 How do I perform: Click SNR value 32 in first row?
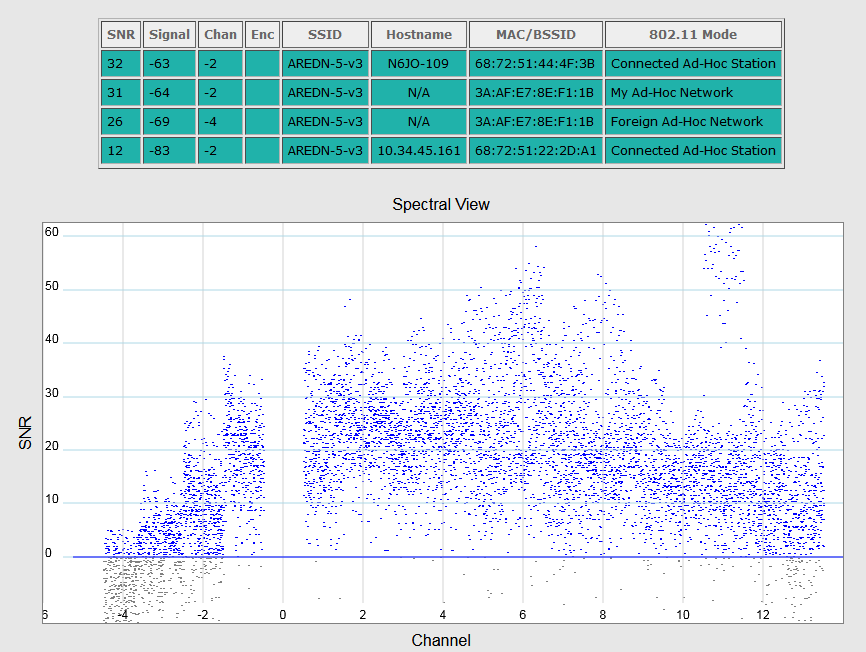121,63
